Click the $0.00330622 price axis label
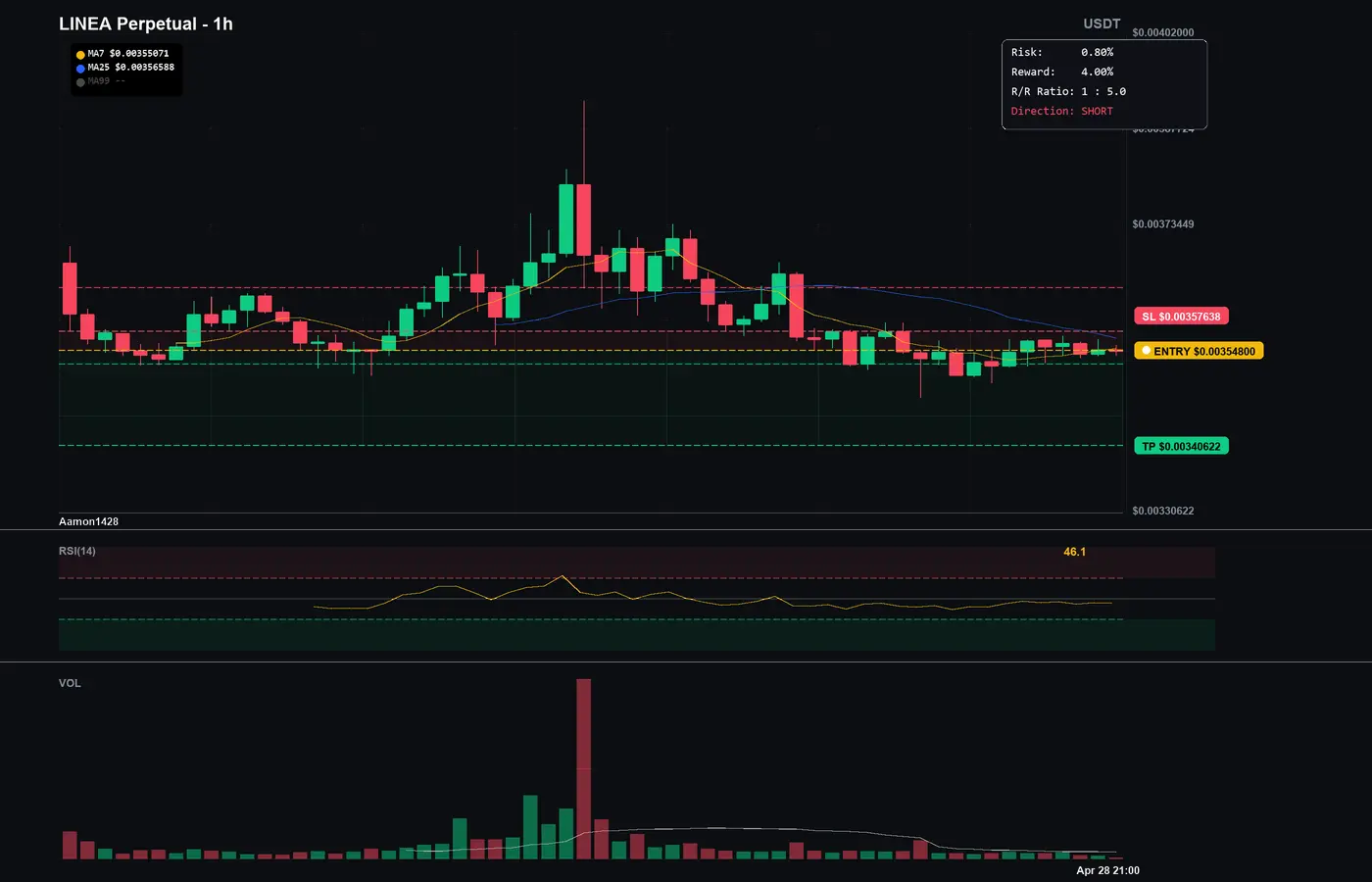Image resolution: width=1372 pixels, height=882 pixels. [x=1163, y=511]
